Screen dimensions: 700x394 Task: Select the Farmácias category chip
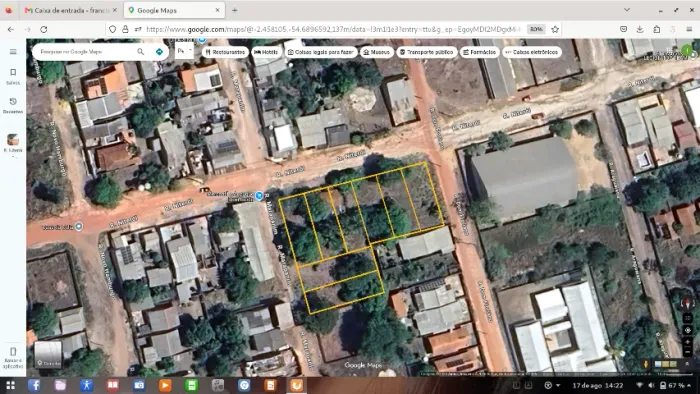coord(480,52)
